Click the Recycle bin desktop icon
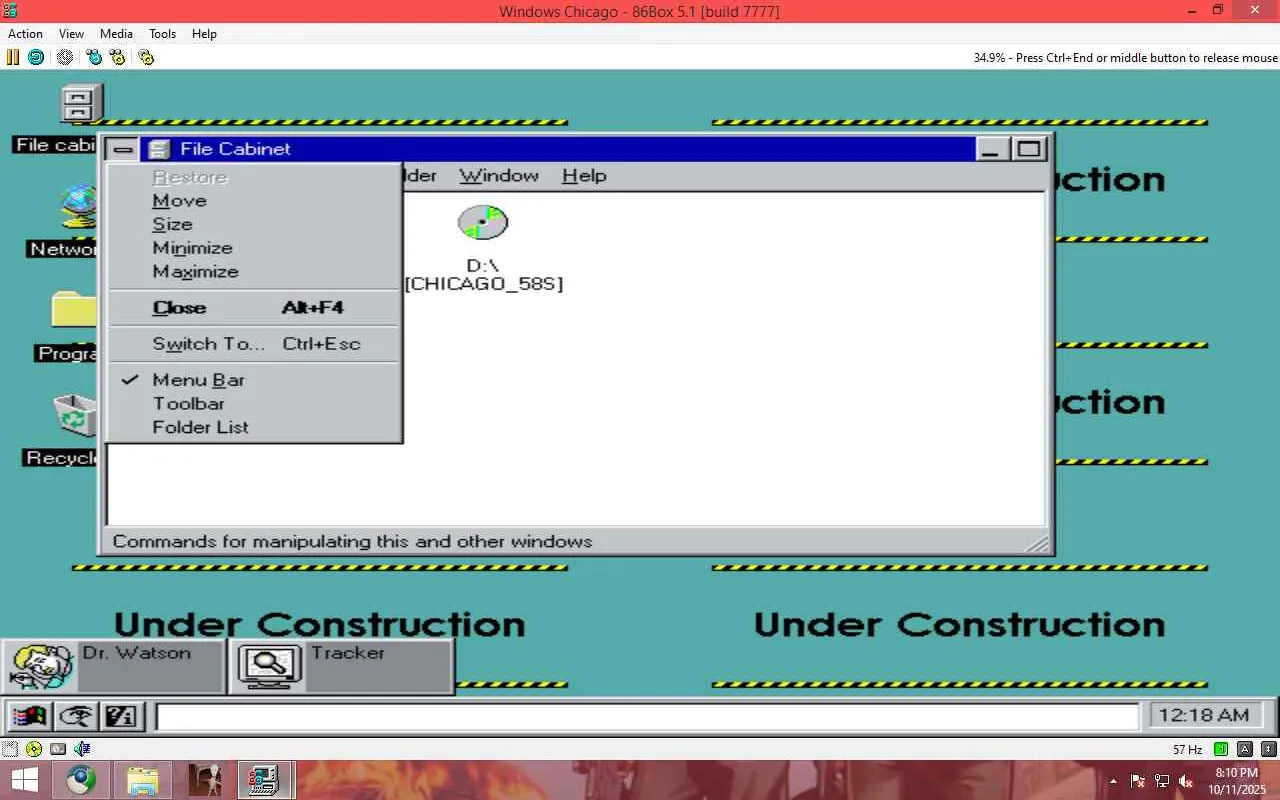The height and width of the screenshot is (800, 1280). tap(76, 416)
